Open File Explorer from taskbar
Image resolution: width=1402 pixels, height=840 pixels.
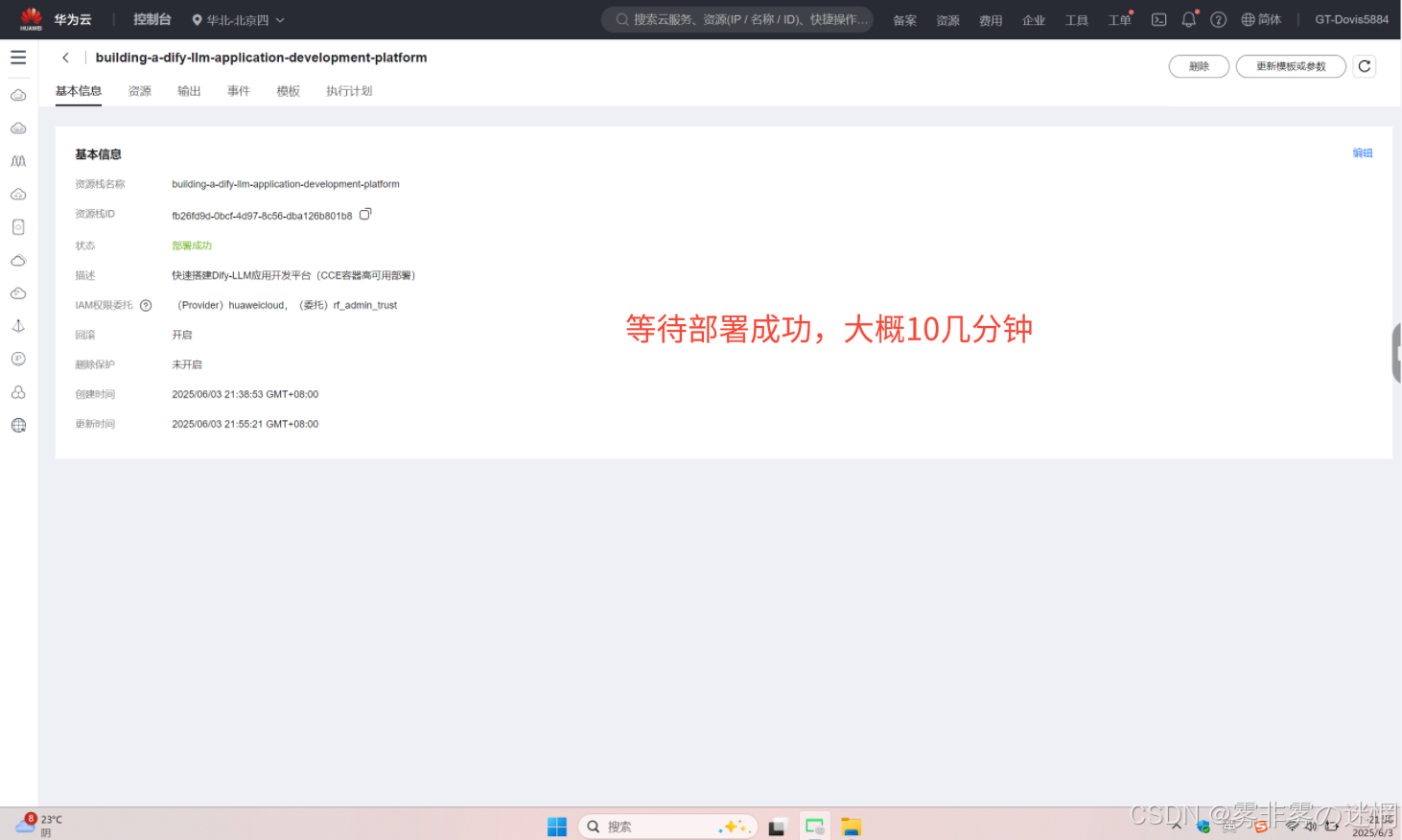click(x=851, y=827)
